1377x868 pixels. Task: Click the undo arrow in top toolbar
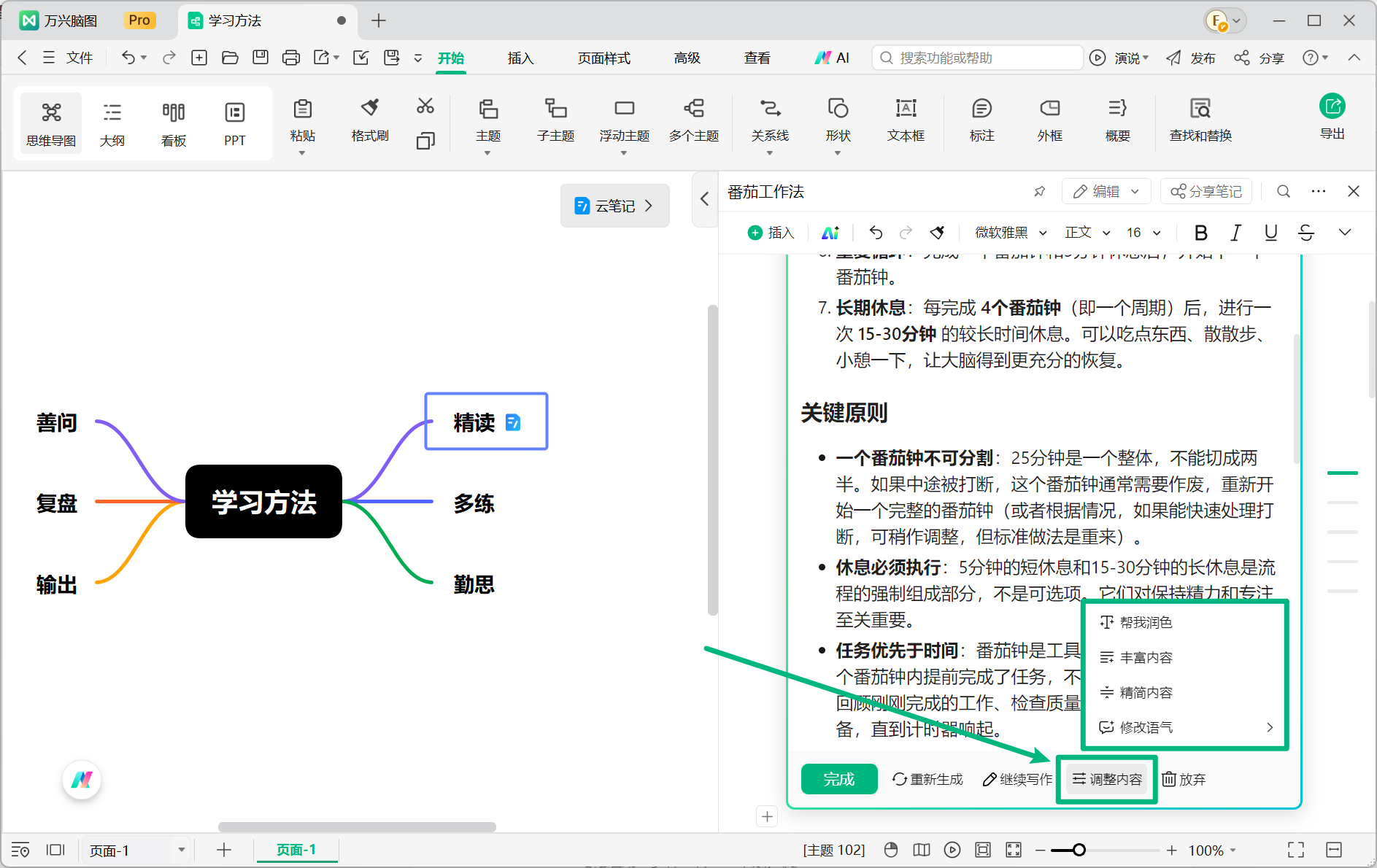point(128,58)
